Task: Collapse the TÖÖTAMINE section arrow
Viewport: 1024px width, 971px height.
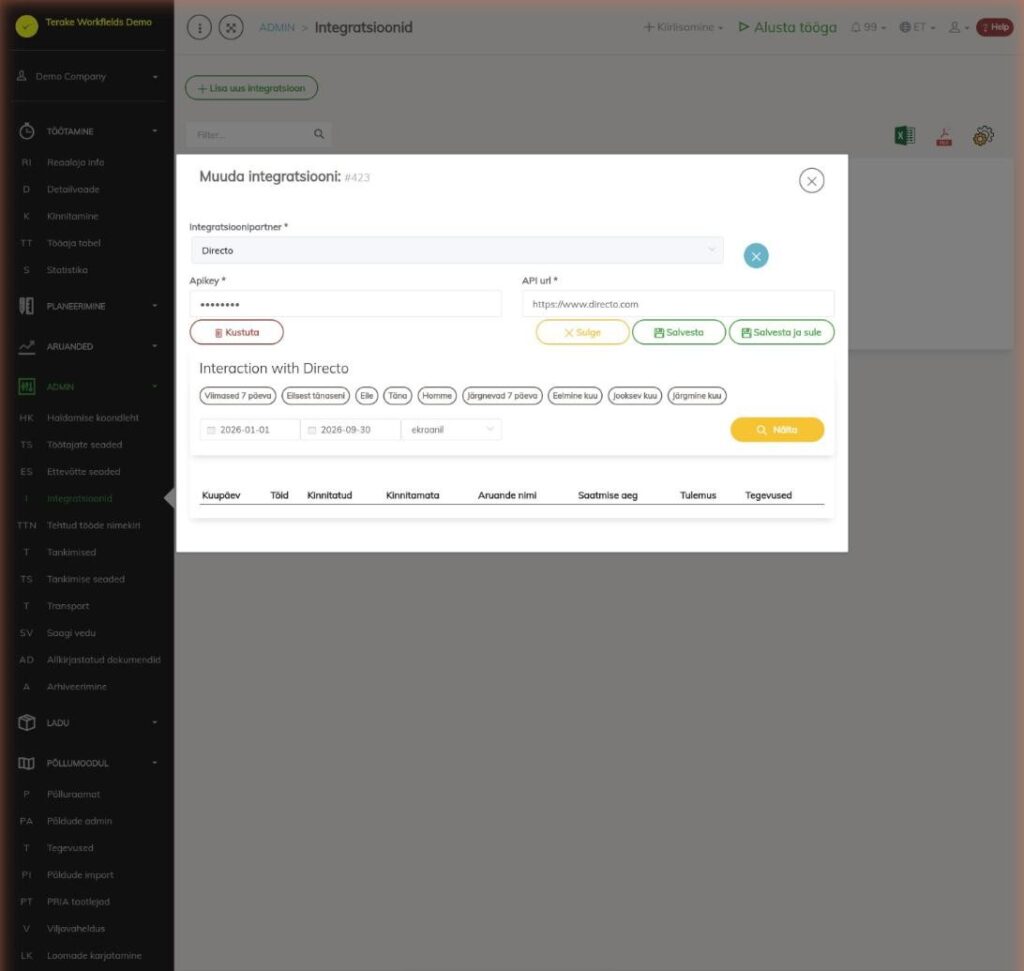Action: coord(155,131)
